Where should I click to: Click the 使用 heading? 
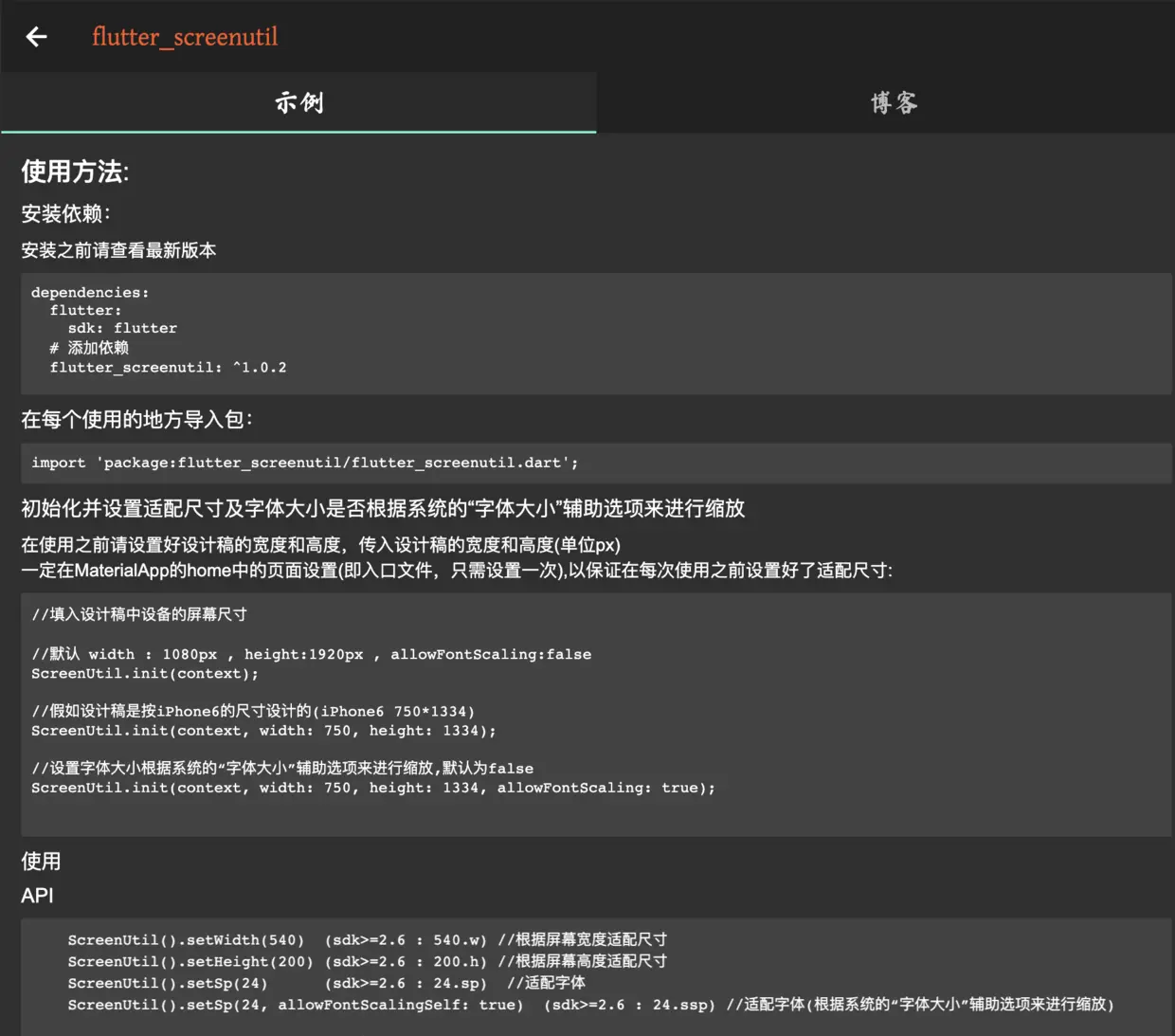pos(41,861)
